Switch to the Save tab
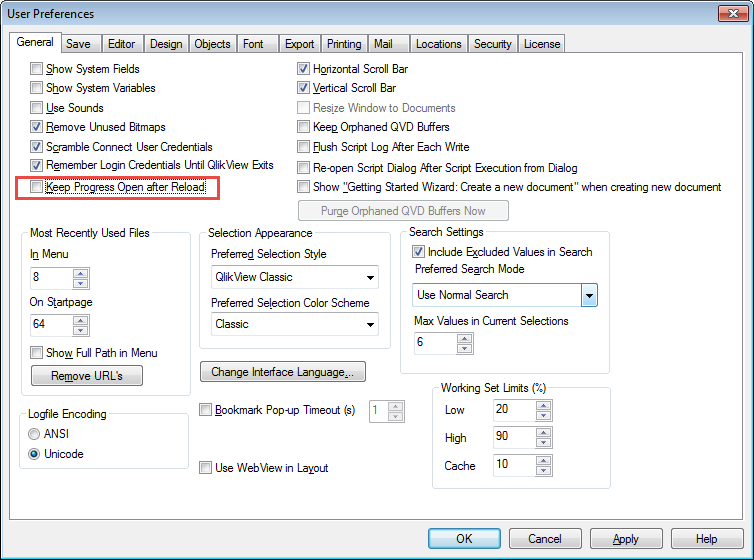The width and height of the screenshot is (754, 560). coord(82,44)
